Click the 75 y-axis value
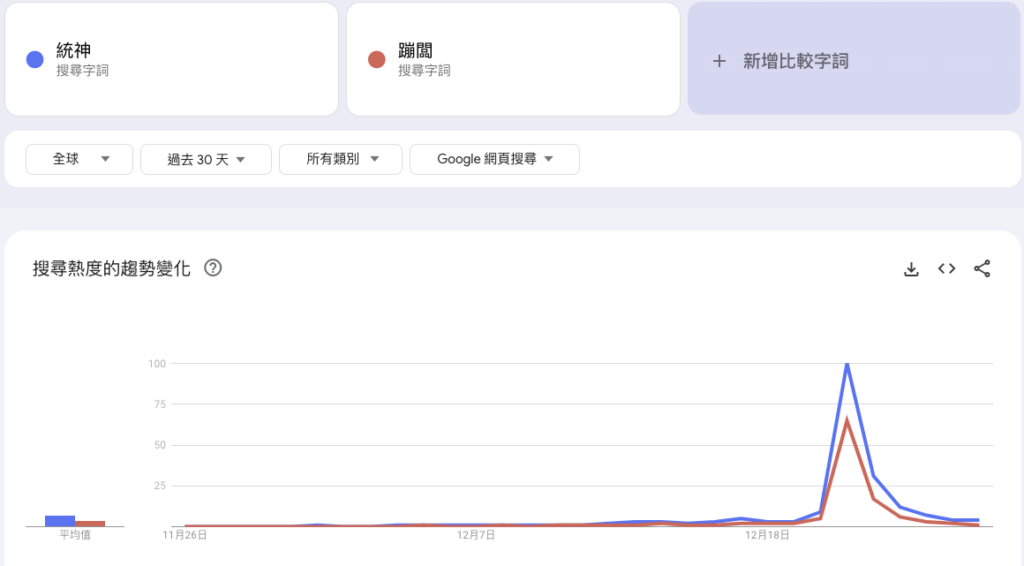Viewport: 1024px width, 566px height. (160, 404)
